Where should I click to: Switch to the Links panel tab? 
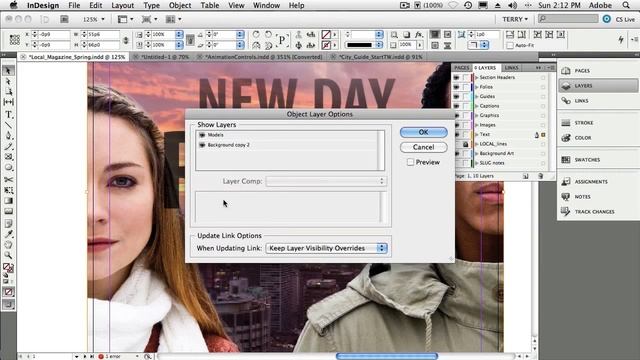coord(511,67)
